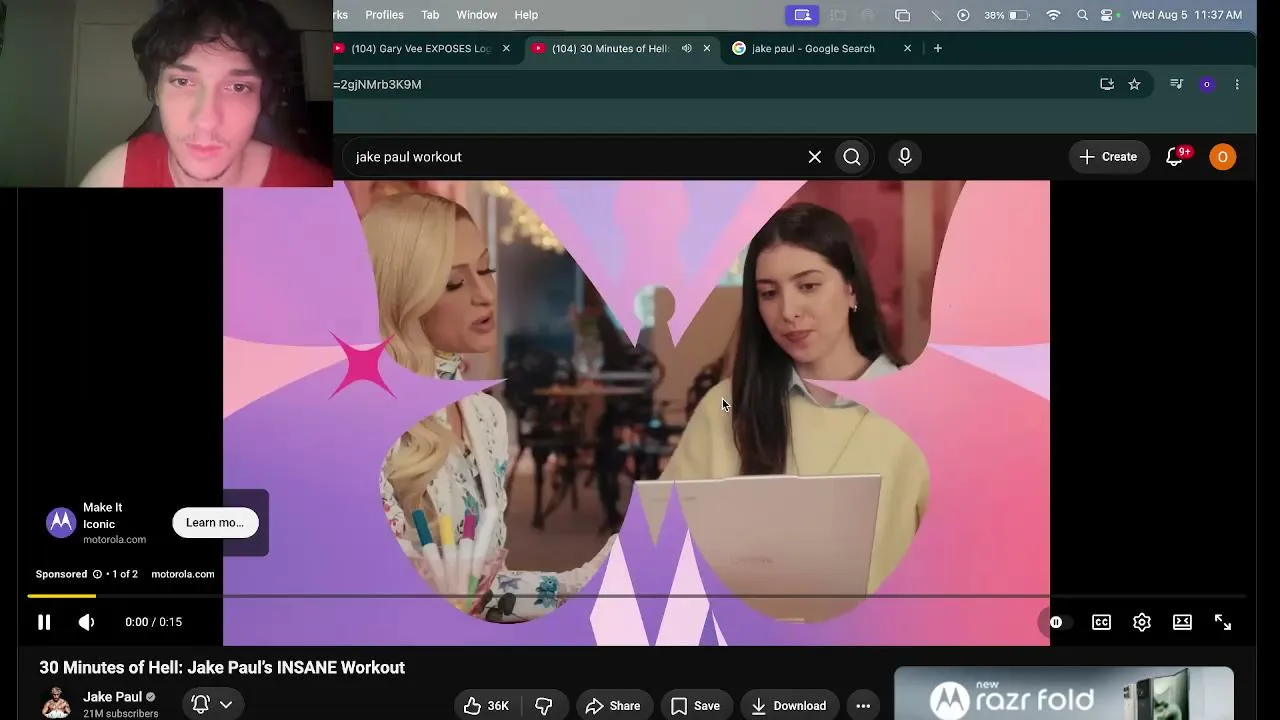Open more actions (three dots) under video
This screenshot has width=1280, height=720.
pyautogui.click(x=863, y=706)
